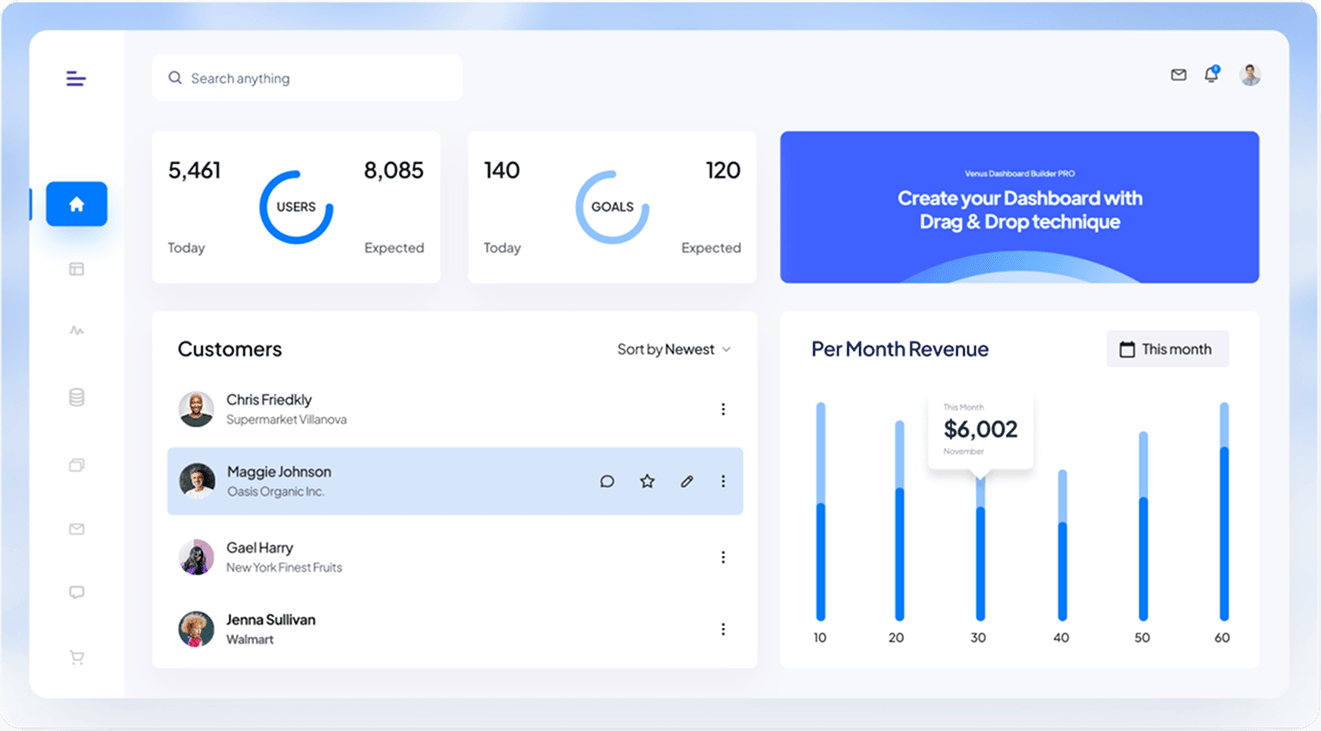
Task: Click Supermarket Villanova company text
Action: 286,420
